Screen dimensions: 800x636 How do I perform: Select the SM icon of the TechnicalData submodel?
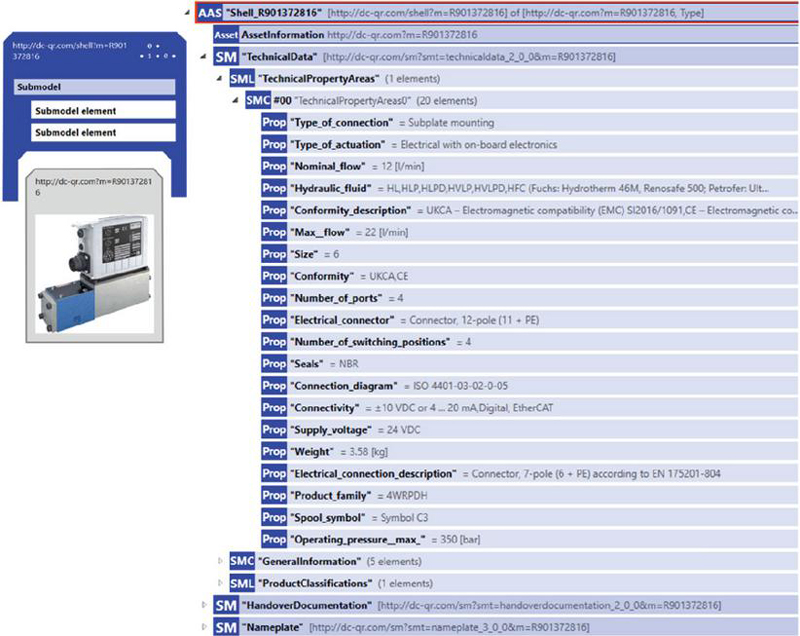[x=226, y=57]
